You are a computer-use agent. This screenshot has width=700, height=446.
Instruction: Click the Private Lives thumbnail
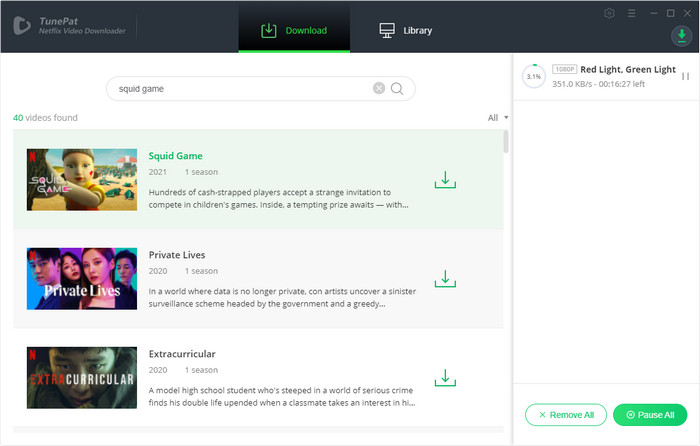pyautogui.click(x=82, y=279)
